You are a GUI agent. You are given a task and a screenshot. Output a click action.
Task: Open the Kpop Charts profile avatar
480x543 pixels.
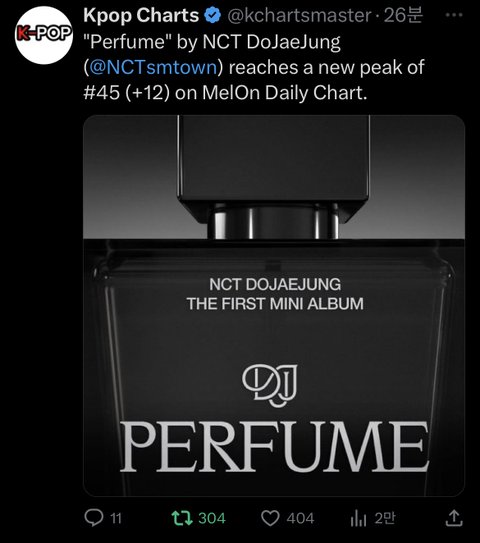point(44,35)
